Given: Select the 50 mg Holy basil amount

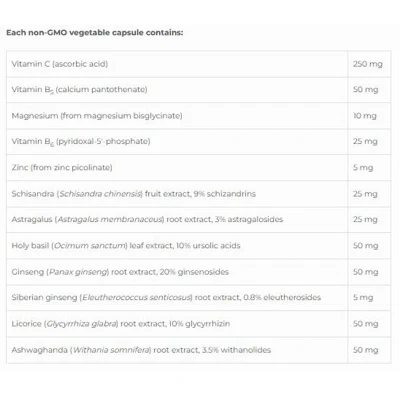Looking at the screenshot, I should tap(366, 246).
